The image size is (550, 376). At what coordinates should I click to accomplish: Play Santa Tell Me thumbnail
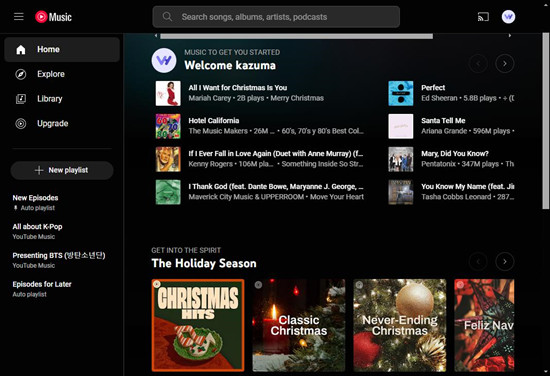401,126
